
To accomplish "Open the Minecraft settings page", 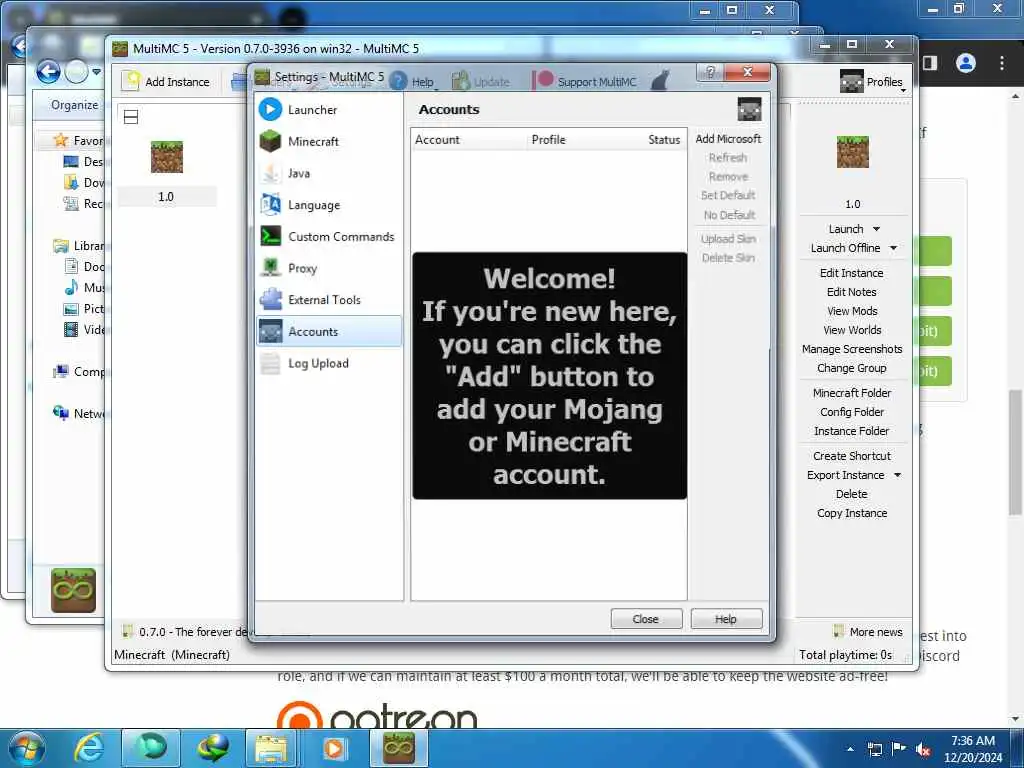I will 328,141.
